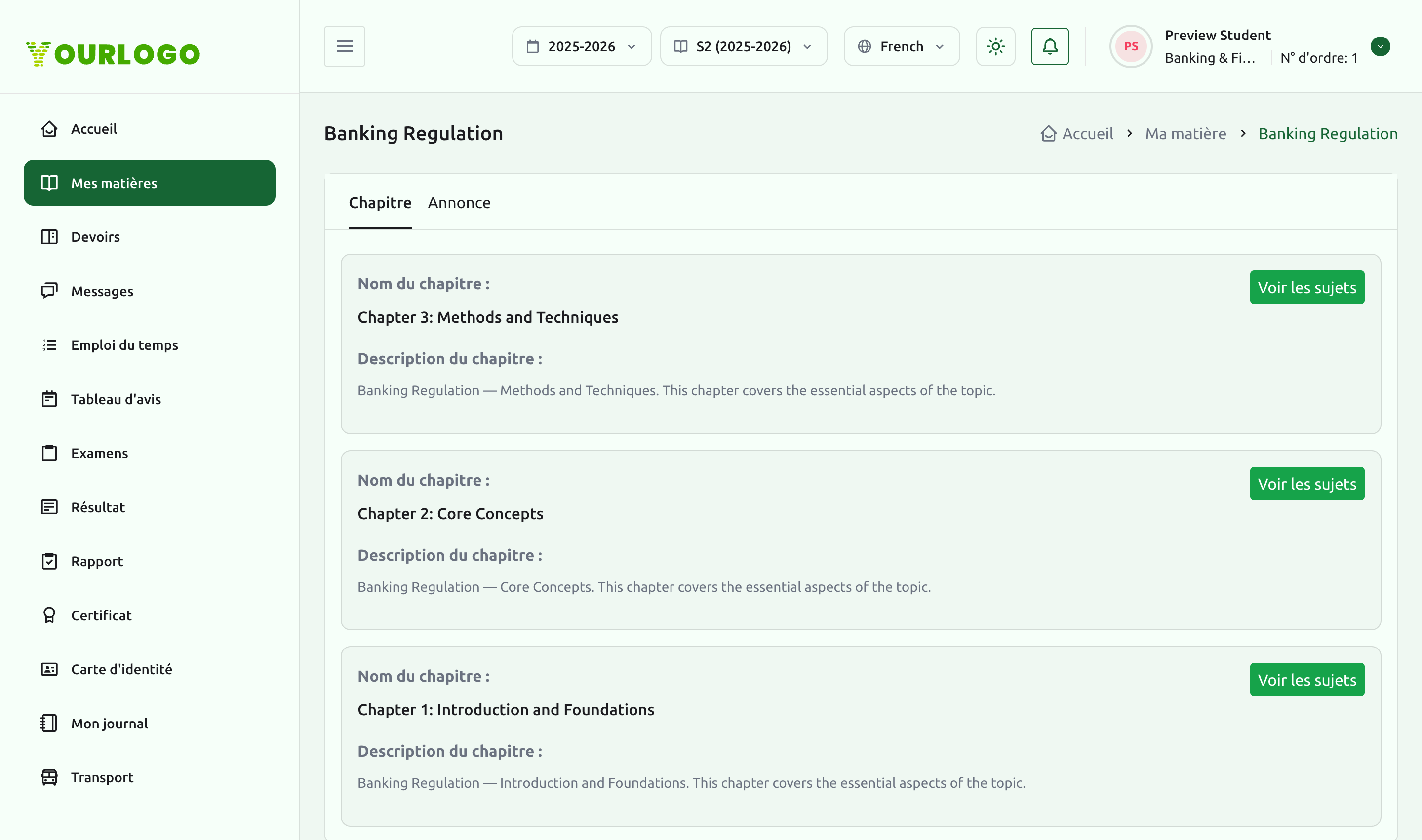The width and height of the screenshot is (1422, 840).
Task: Click the Banking Regulation page heading
Action: pyautogui.click(x=413, y=134)
